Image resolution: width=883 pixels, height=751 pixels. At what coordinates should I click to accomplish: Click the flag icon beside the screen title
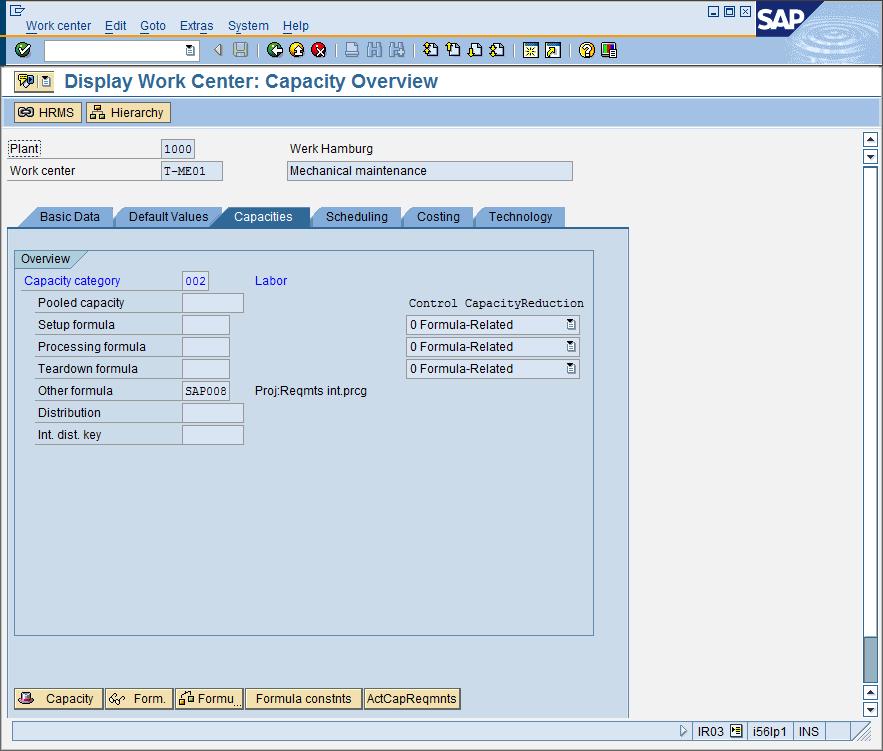[x=26, y=81]
